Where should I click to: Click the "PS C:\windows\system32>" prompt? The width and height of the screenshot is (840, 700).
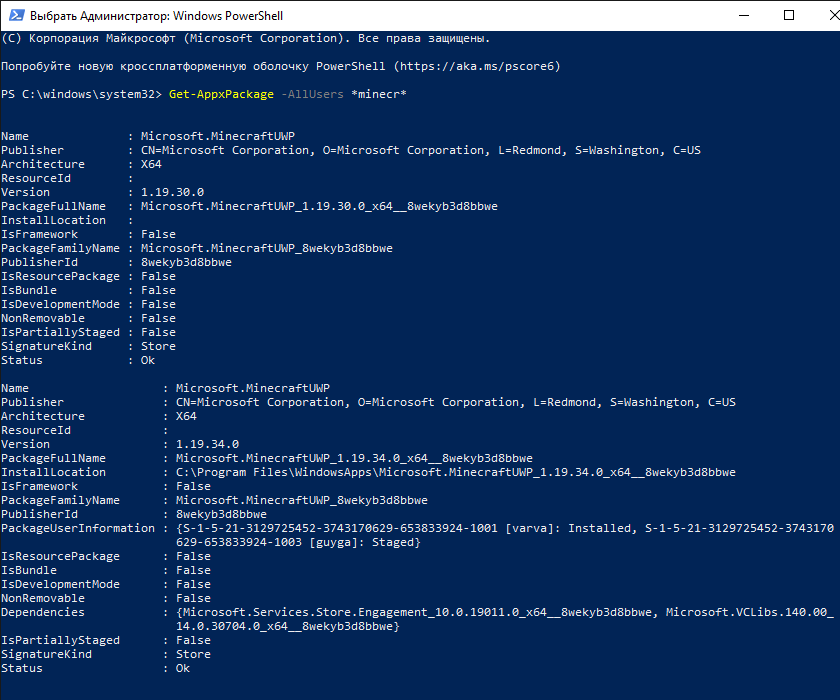[x=81, y=94]
